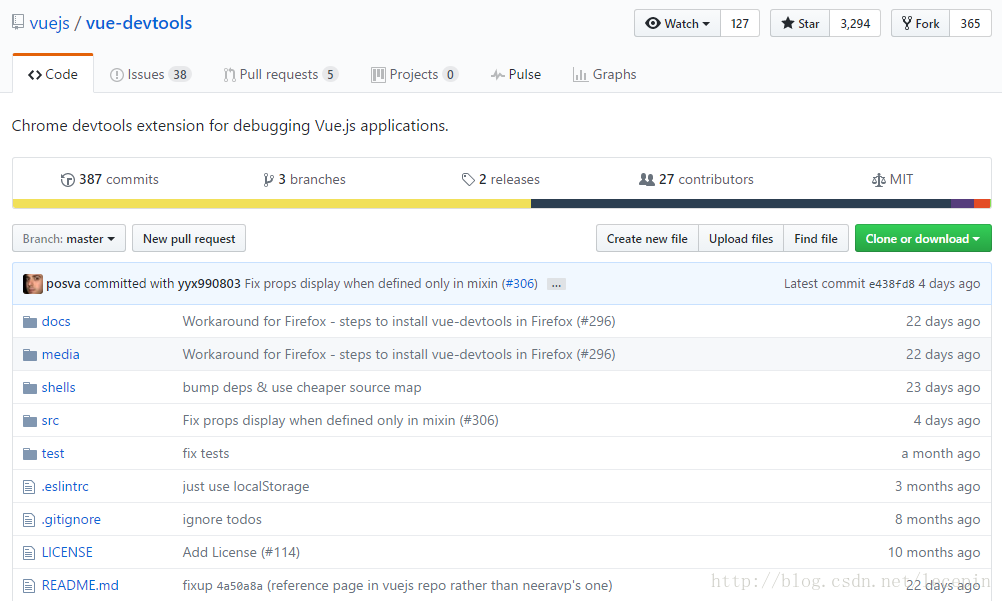Switch to the Projects tab
The image size is (1002, 601).
(x=414, y=74)
